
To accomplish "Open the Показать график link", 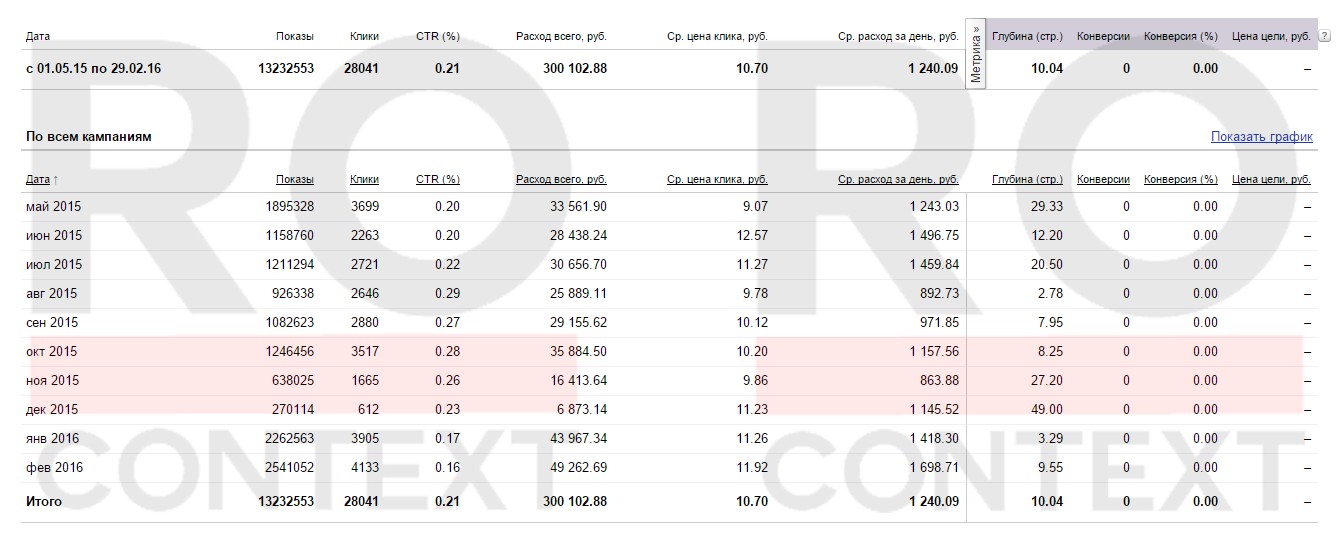I will [x=1261, y=137].
